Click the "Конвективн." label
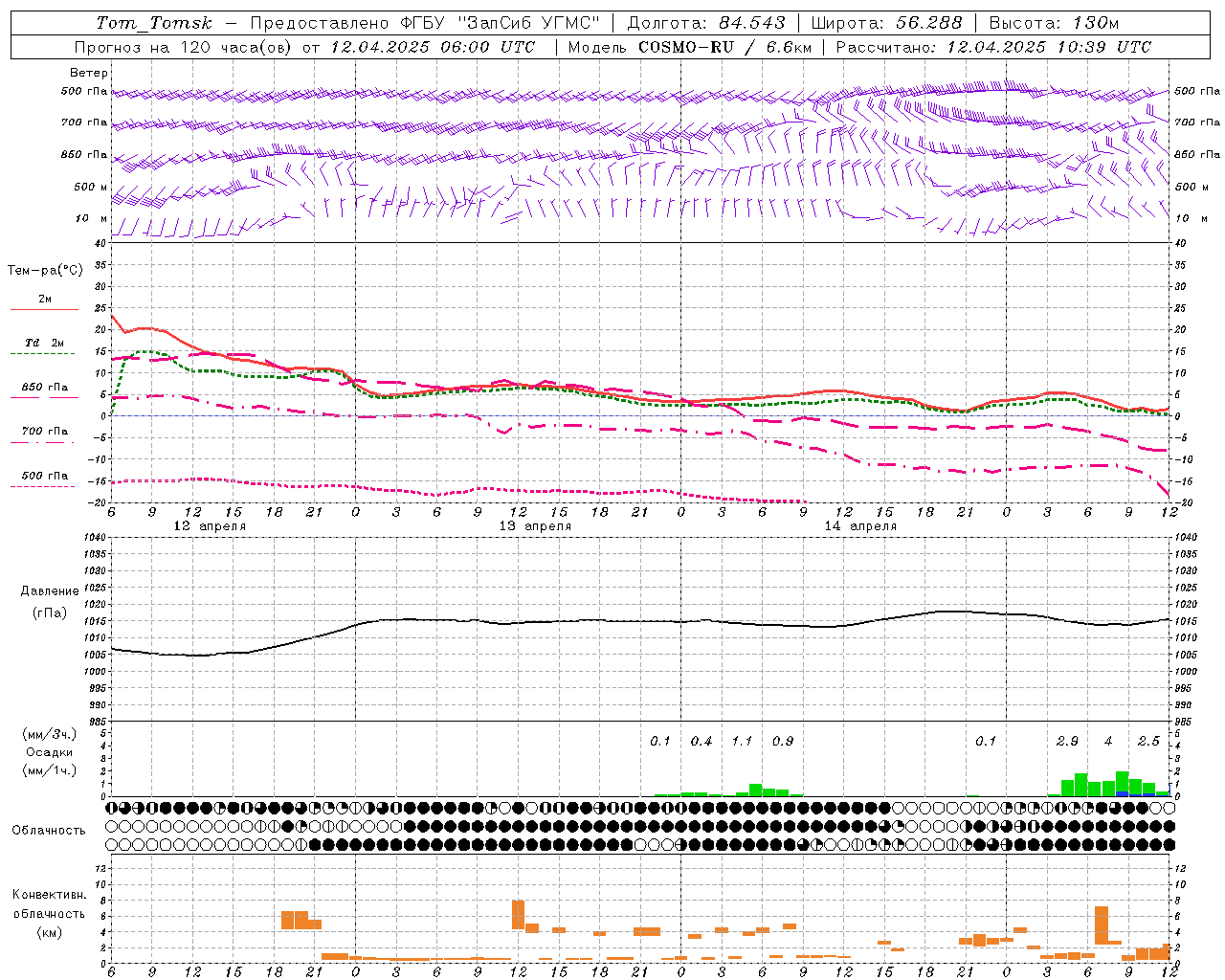 pyautogui.click(x=49, y=895)
